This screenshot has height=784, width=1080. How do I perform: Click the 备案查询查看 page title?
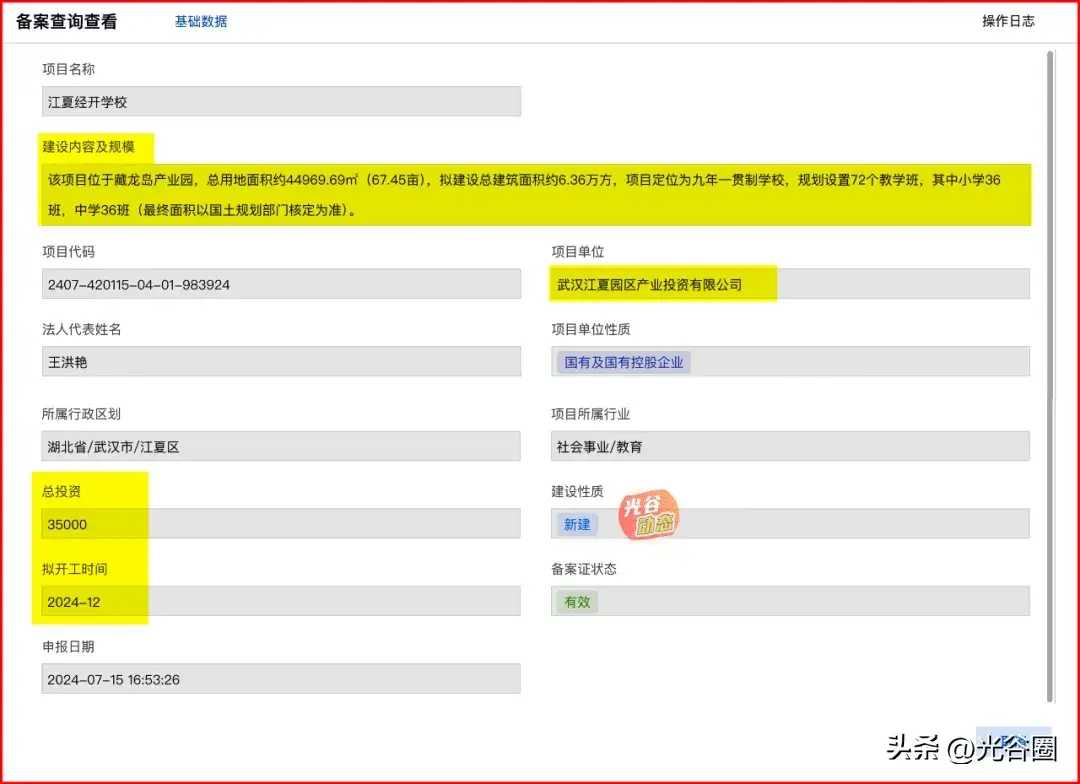(67, 21)
